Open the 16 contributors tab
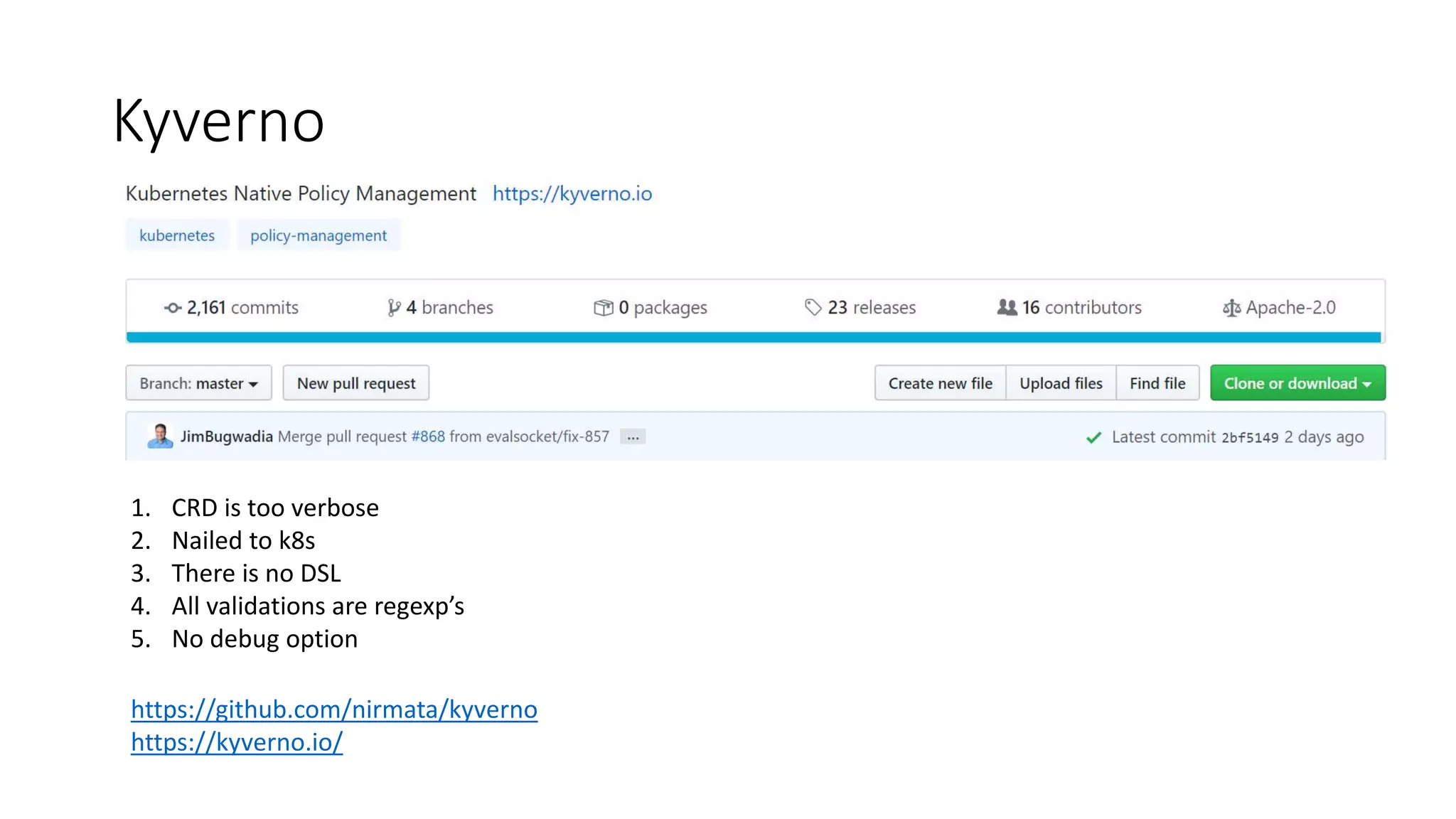Screen dimensions: 1456x819 (x=1069, y=308)
